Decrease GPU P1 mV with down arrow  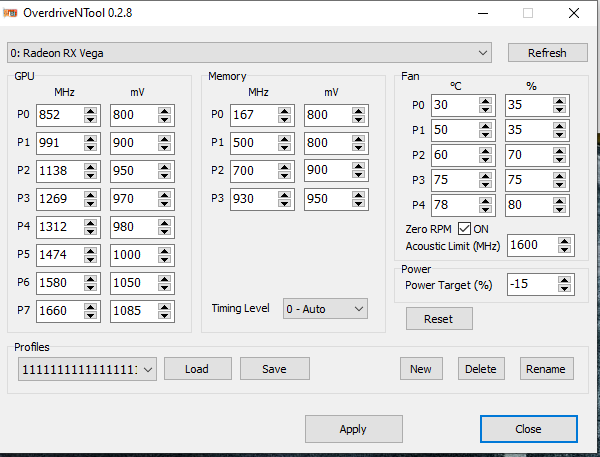[x=165, y=147]
